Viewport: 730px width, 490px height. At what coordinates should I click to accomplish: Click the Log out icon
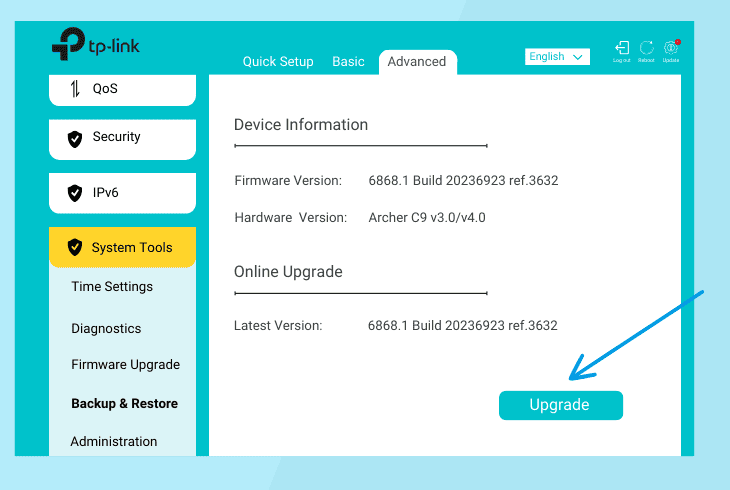pyautogui.click(x=622, y=48)
